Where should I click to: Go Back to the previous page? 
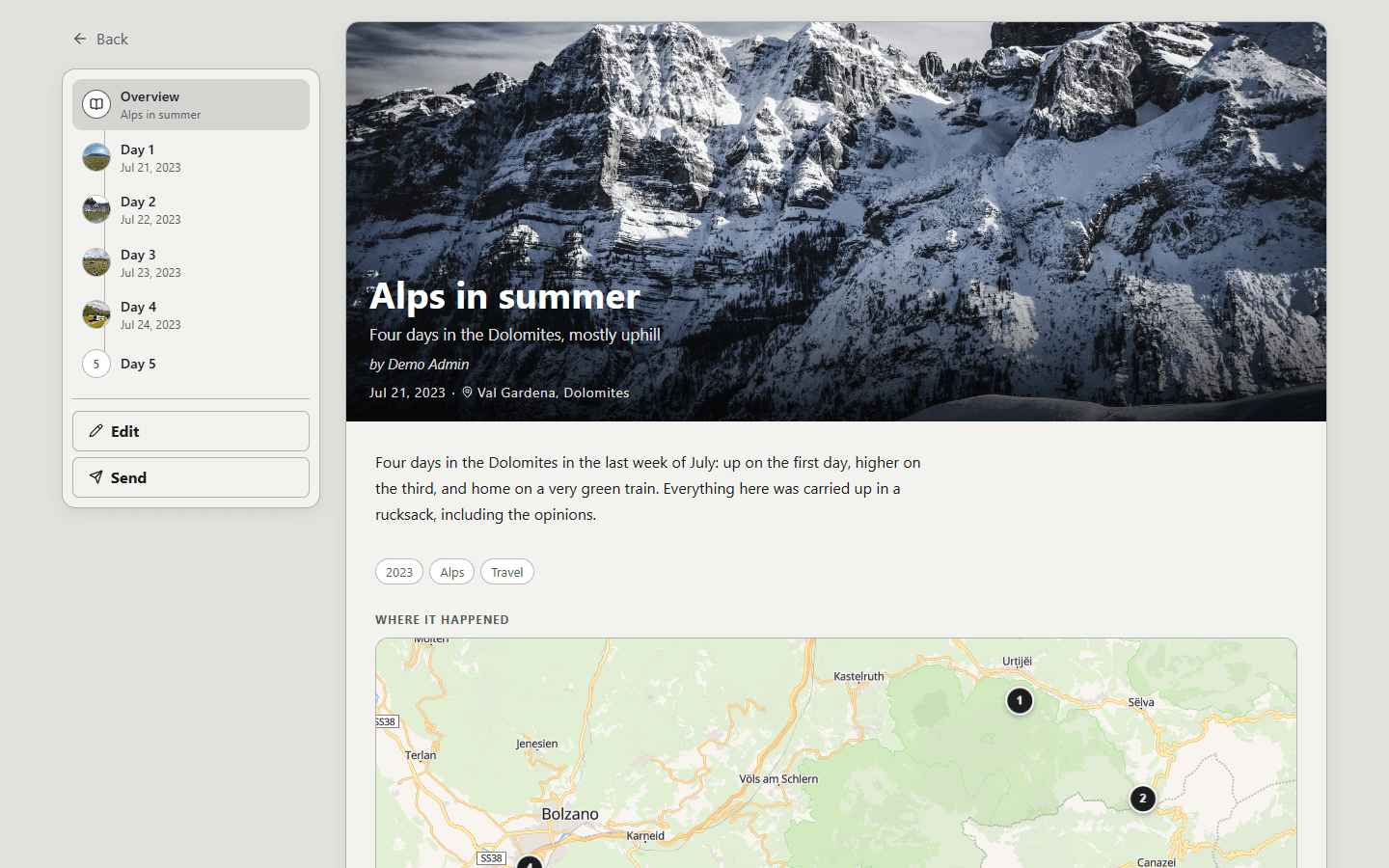click(100, 39)
